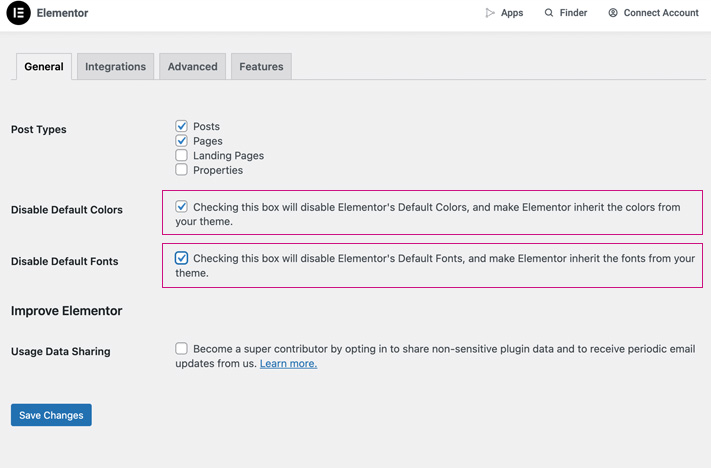Uncheck the Posts post type
The height and width of the screenshot is (468, 711).
click(181, 126)
